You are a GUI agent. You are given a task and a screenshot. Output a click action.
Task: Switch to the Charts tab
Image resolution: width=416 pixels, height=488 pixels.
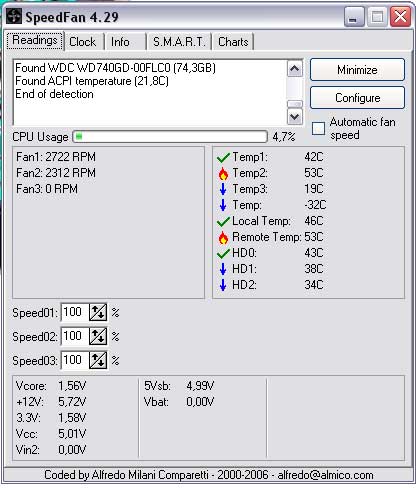pyautogui.click(x=233, y=42)
